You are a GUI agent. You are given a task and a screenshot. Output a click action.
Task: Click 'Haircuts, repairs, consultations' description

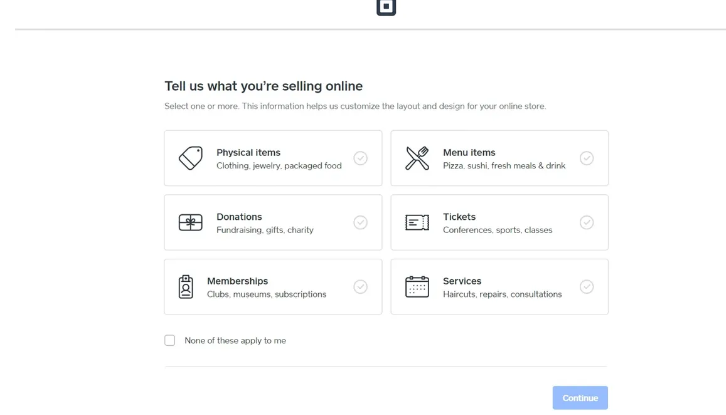pos(502,294)
